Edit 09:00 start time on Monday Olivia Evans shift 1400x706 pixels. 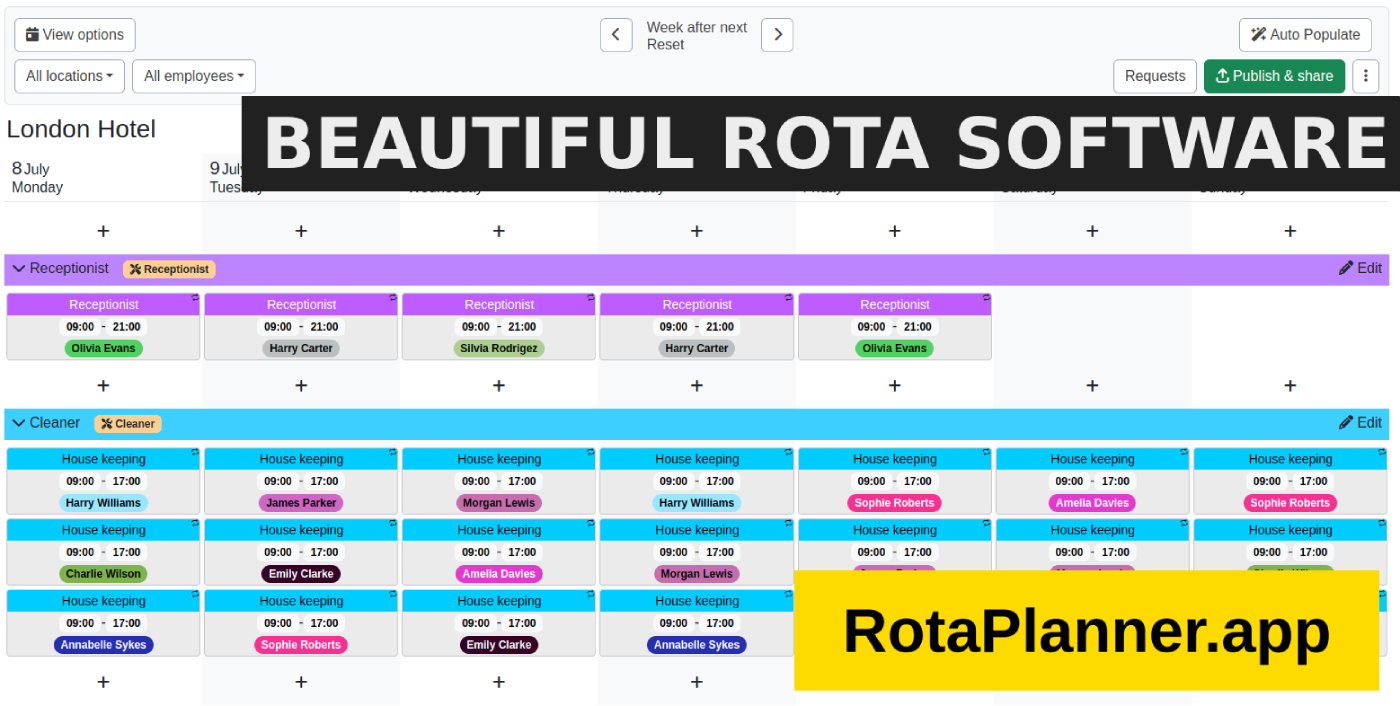point(80,327)
